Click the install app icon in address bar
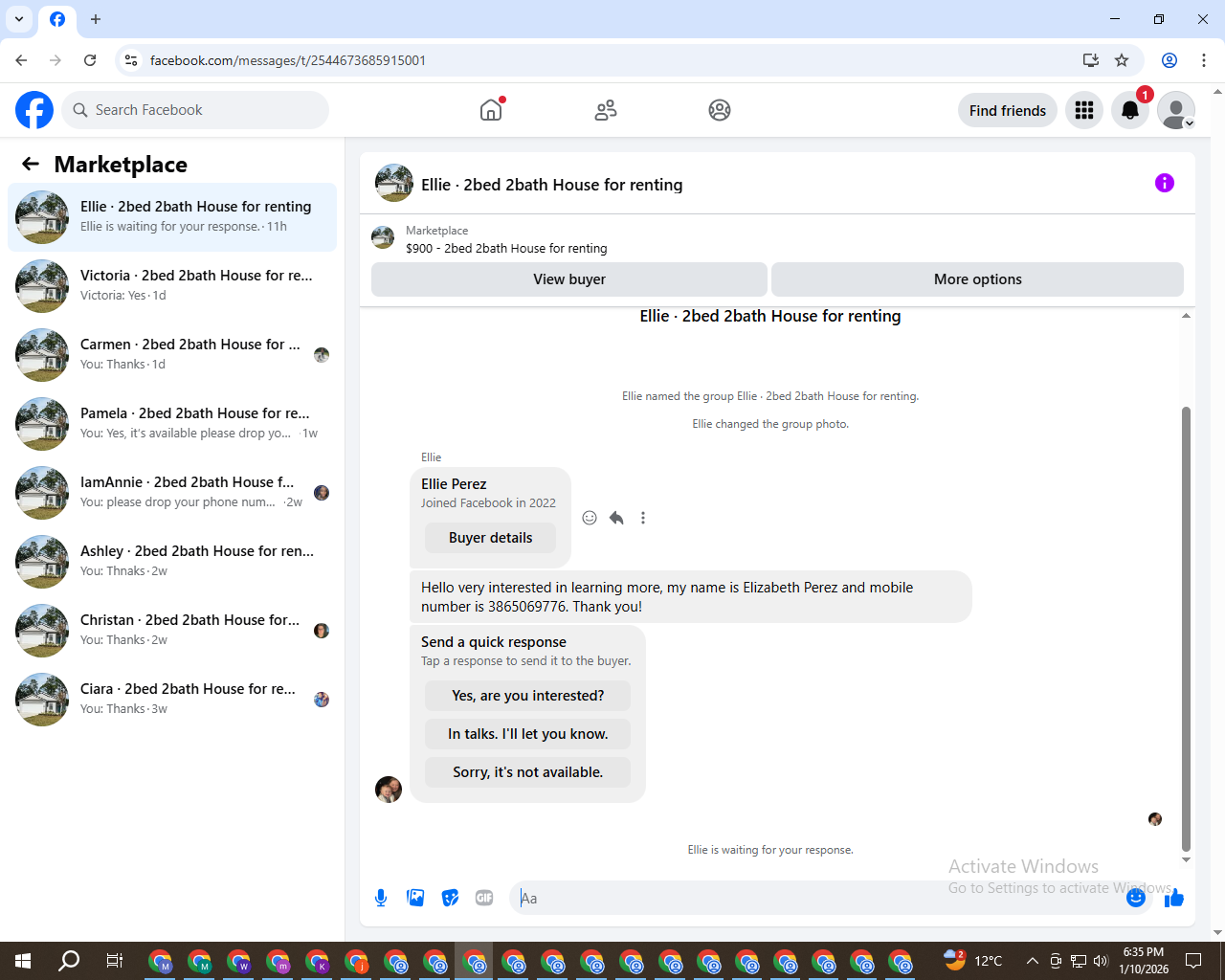Viewport: 1225px width, 980px height. 1091,60
